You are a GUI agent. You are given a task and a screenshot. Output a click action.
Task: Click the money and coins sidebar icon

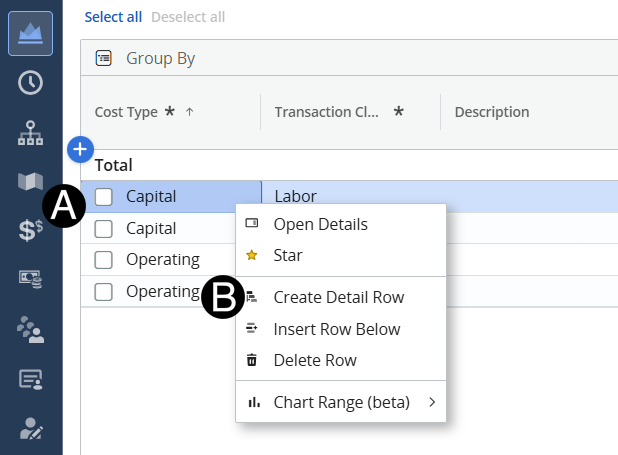[x=30, y=279]
